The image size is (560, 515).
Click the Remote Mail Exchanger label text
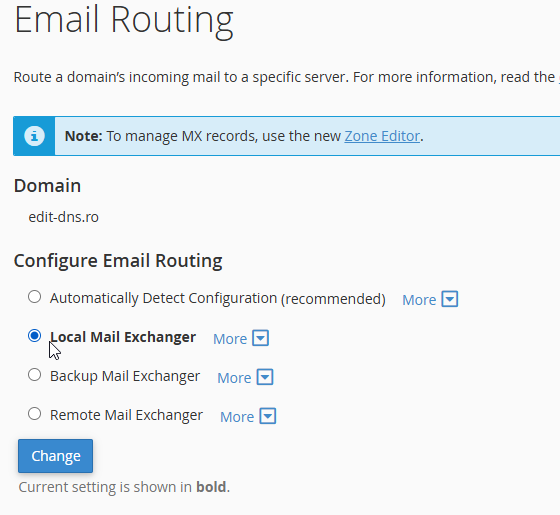point(126,415)
